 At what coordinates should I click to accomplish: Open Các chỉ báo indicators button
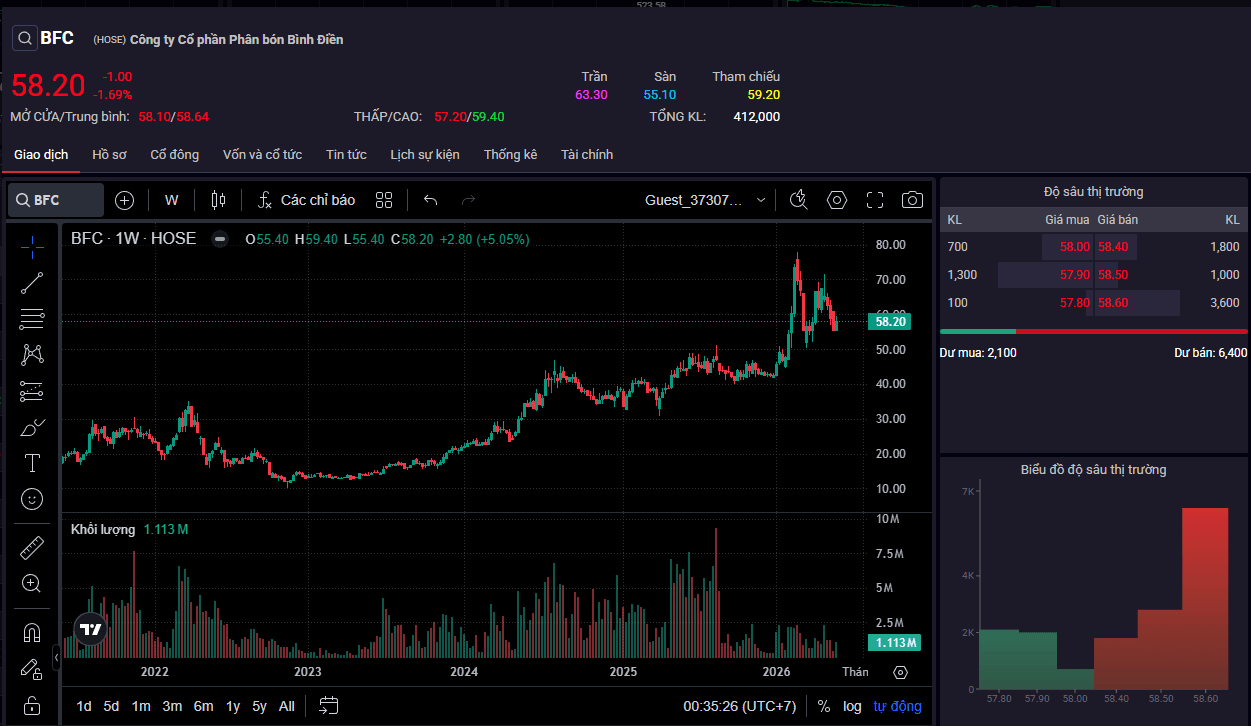click(x=306, y=200)
